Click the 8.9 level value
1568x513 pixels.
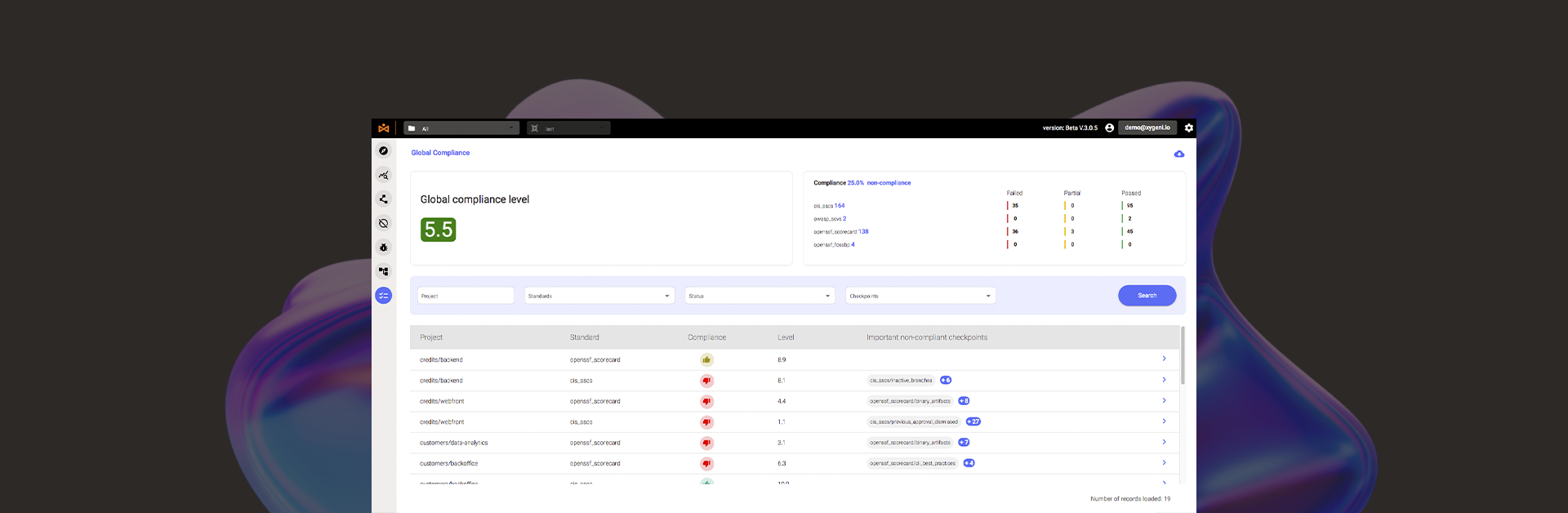782,360
